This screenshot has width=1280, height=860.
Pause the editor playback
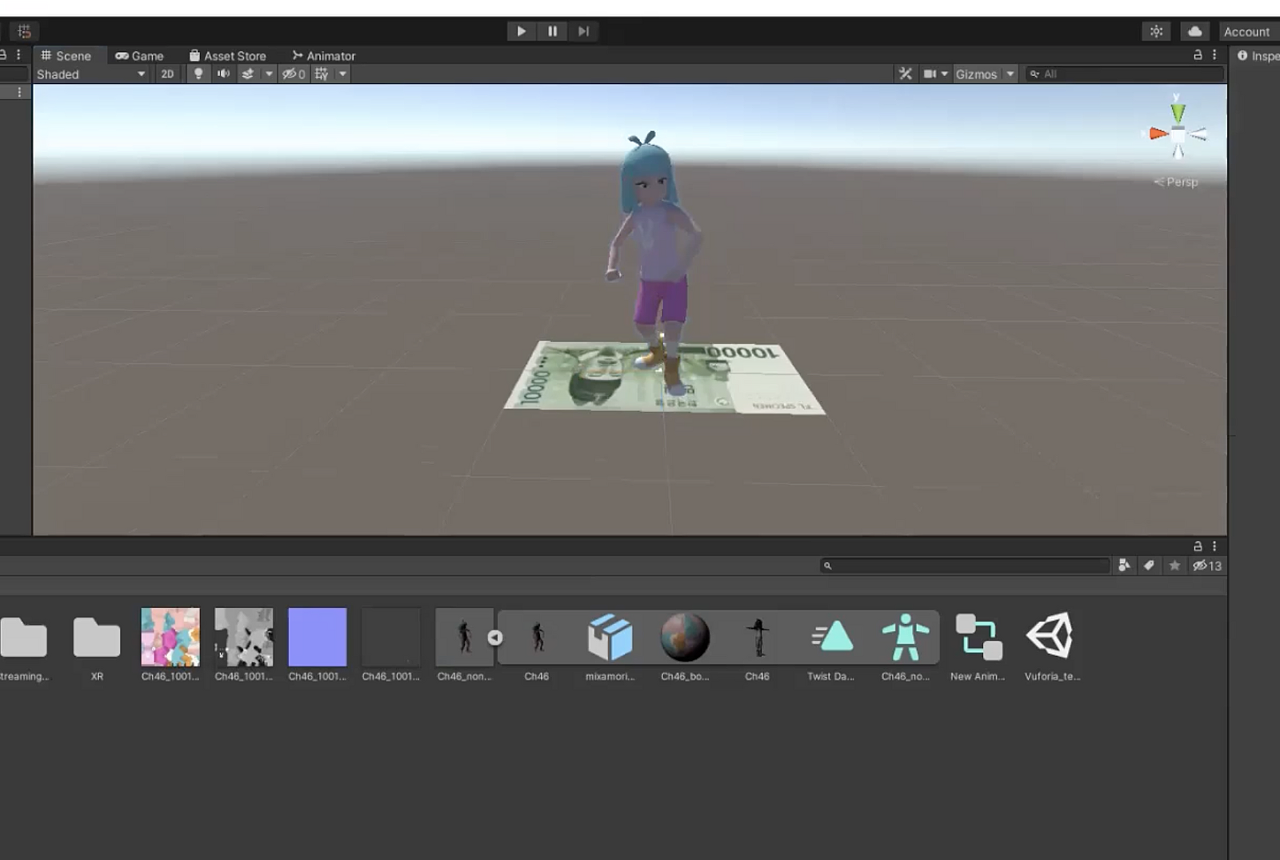(x=552, y=31)
